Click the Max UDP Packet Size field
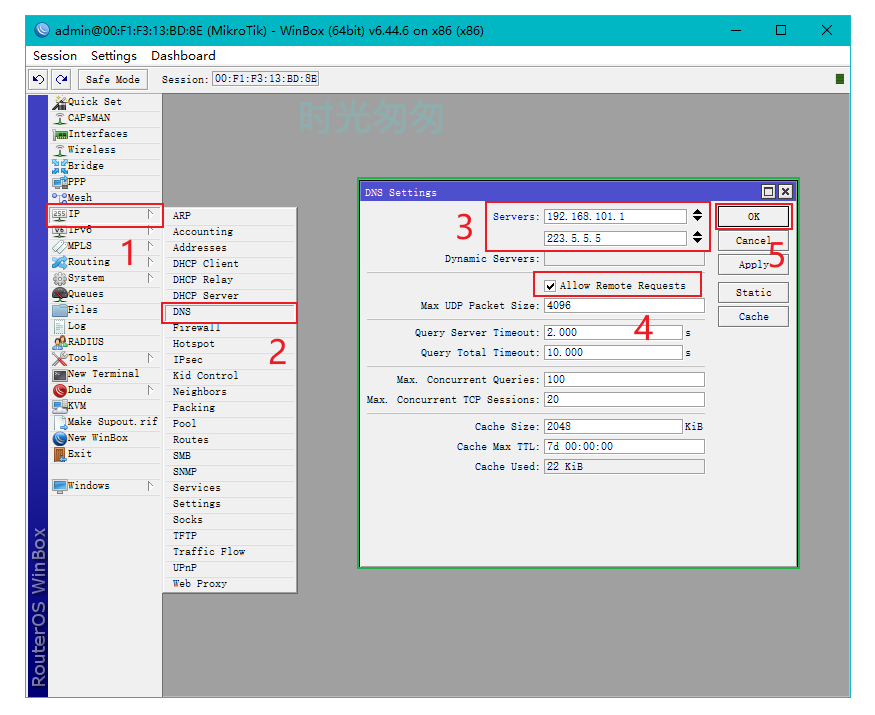 click(x=624, y=305)
